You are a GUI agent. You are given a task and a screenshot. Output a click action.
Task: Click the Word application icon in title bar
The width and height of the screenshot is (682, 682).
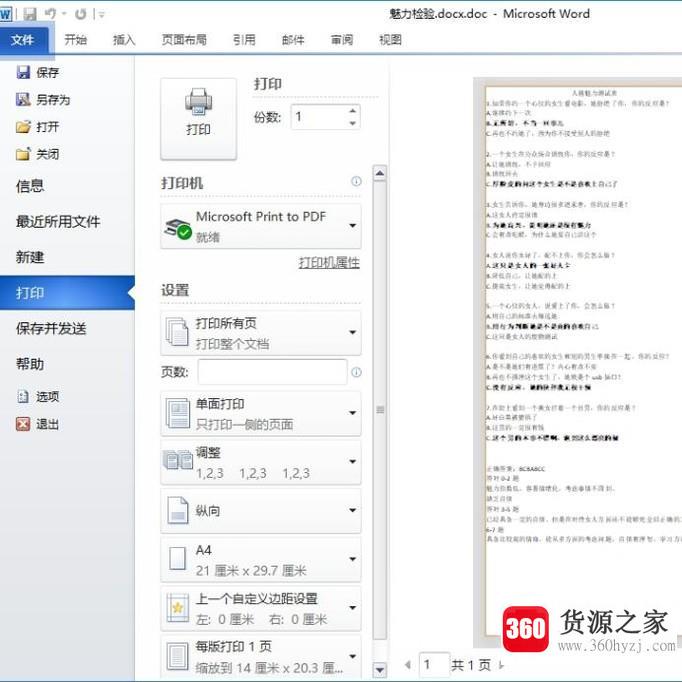tap(6, 14)
